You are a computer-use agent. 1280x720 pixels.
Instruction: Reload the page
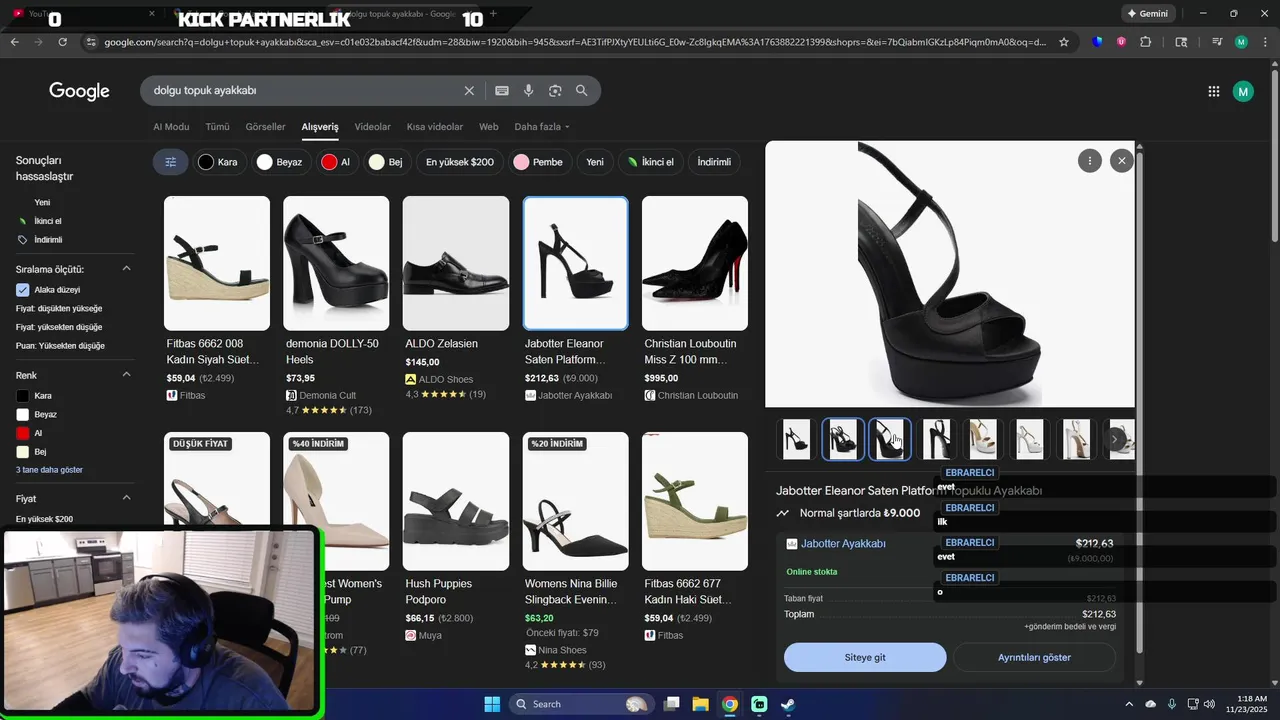tap(63, 42)
